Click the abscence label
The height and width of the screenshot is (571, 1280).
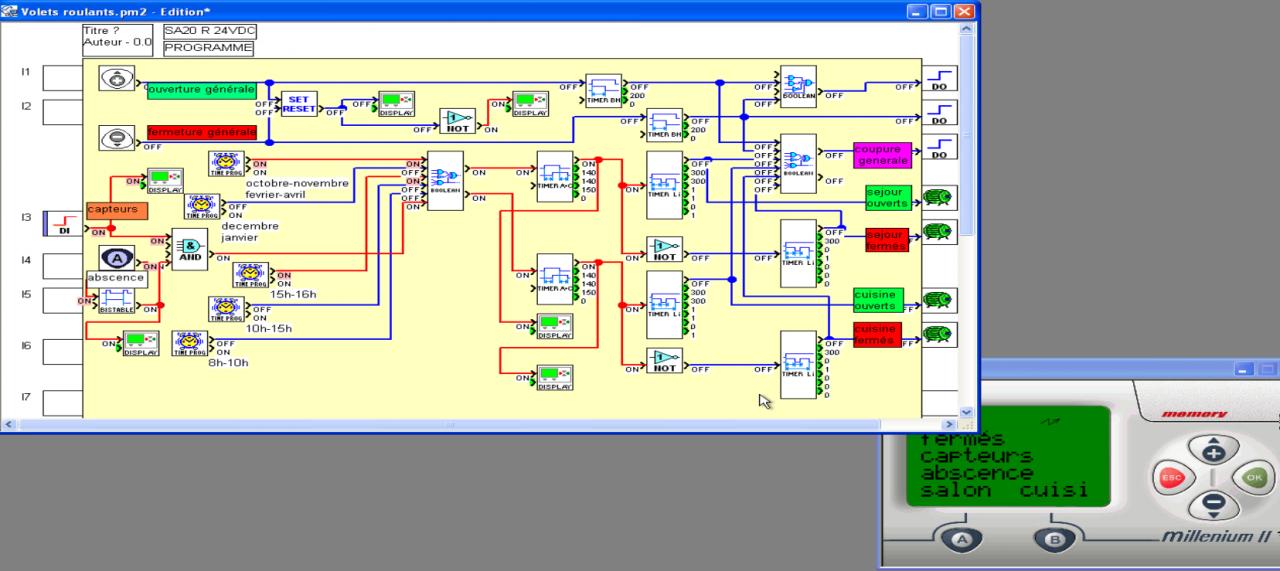point(117,278)
